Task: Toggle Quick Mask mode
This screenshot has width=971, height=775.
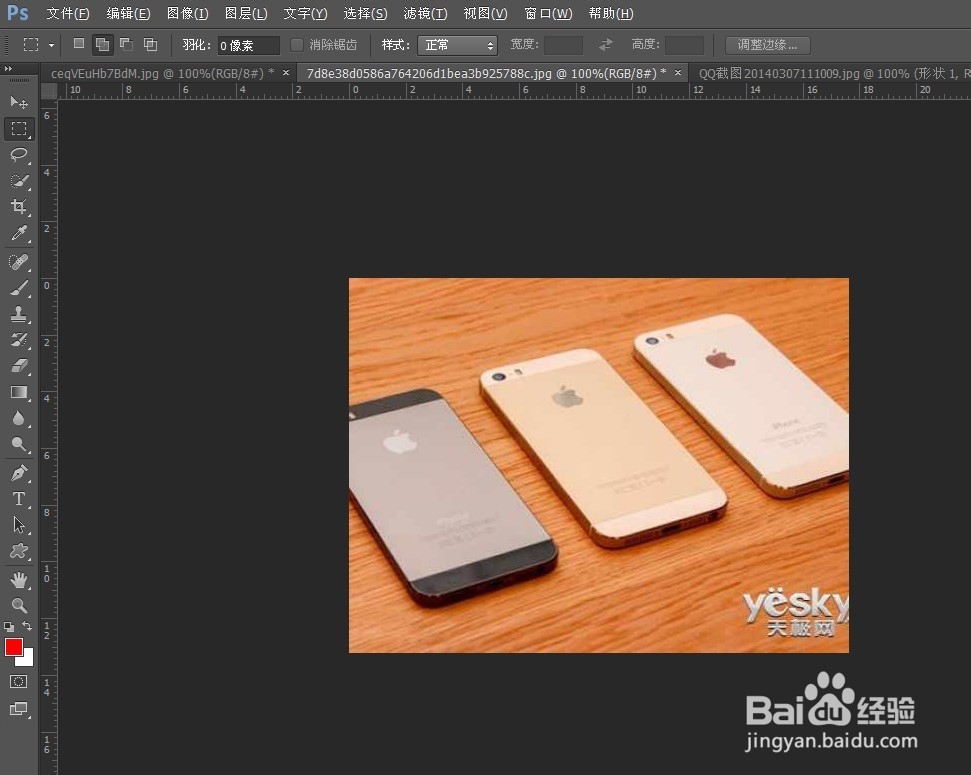Action: 19,681
